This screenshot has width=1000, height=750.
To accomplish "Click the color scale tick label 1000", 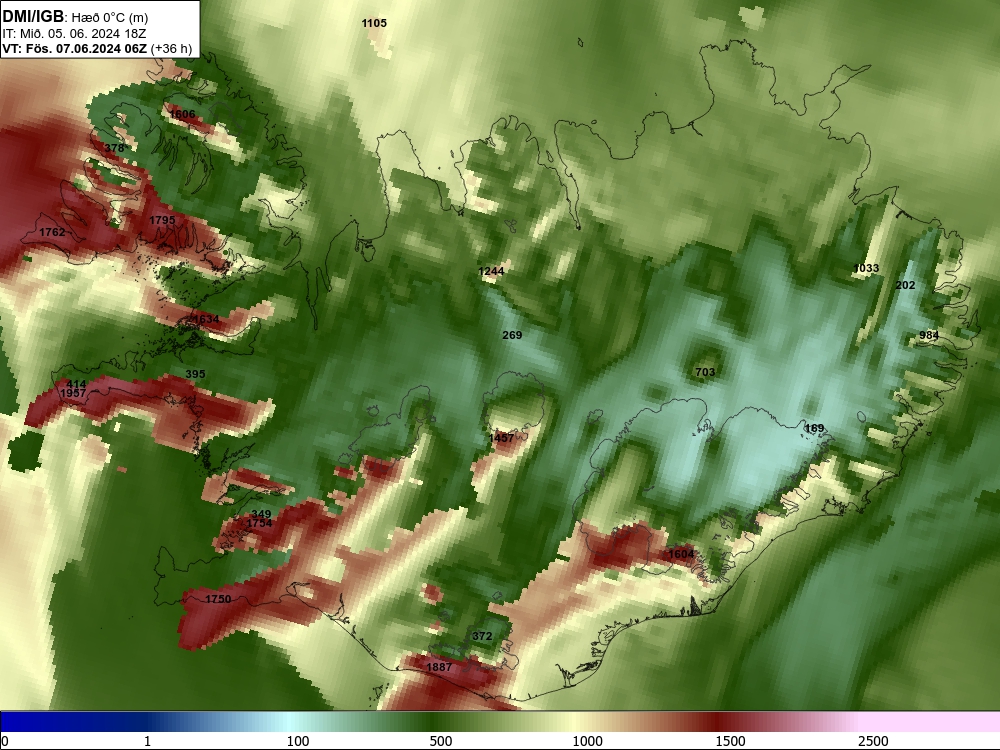I will (587, 741).
